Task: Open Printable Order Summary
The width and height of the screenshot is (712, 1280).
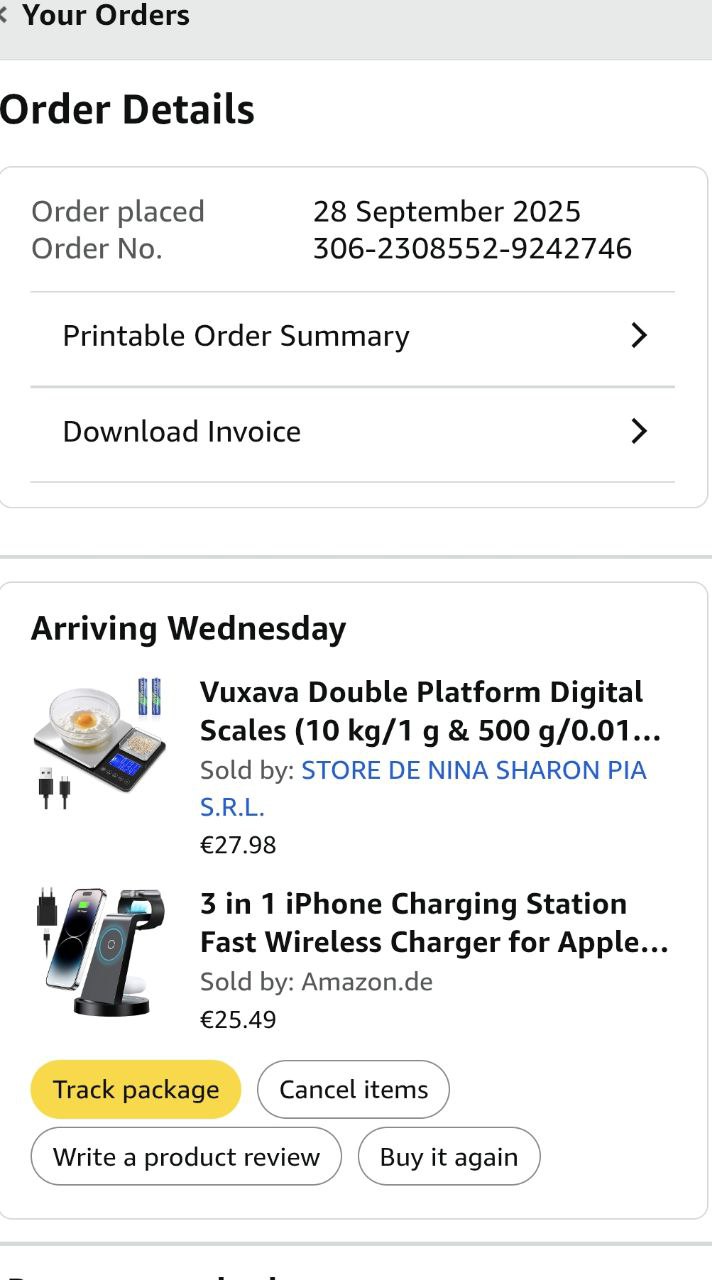Action: point(236,336)
